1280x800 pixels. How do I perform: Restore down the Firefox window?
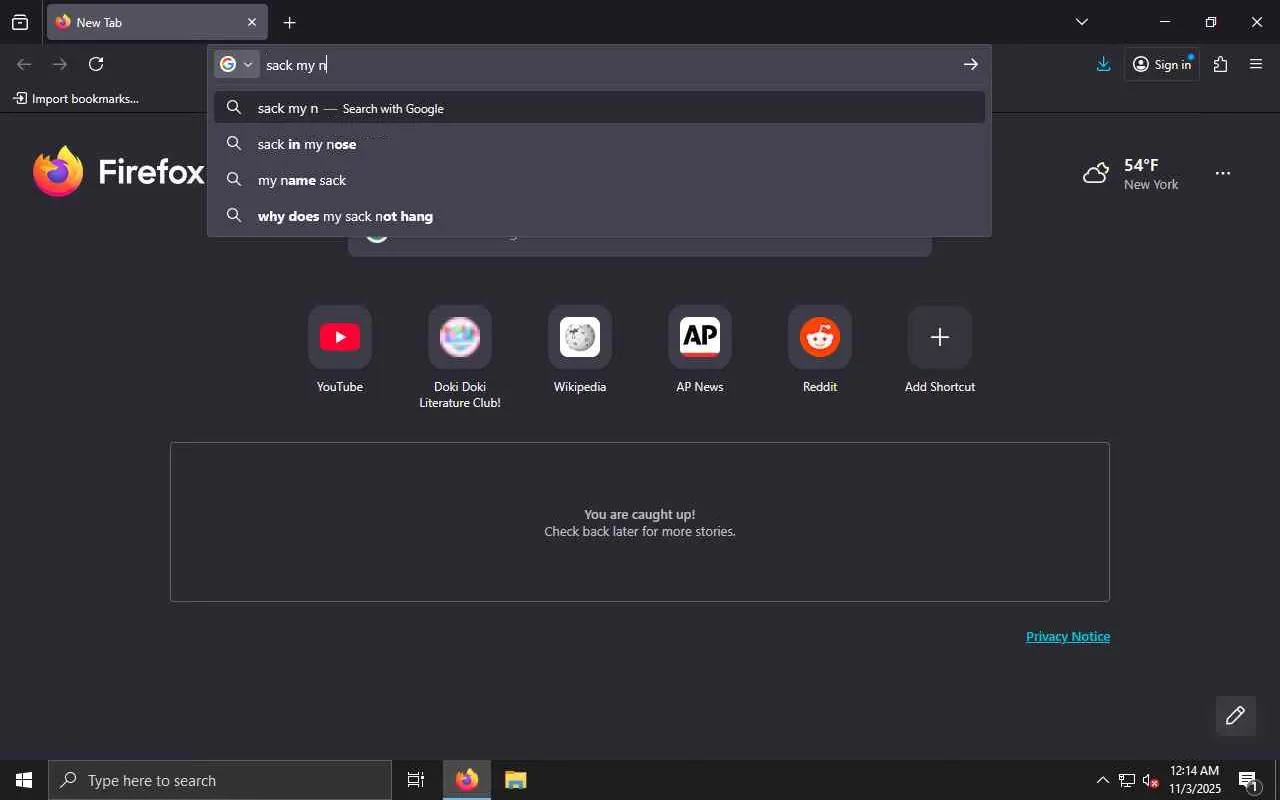[x=1210, y=22]
